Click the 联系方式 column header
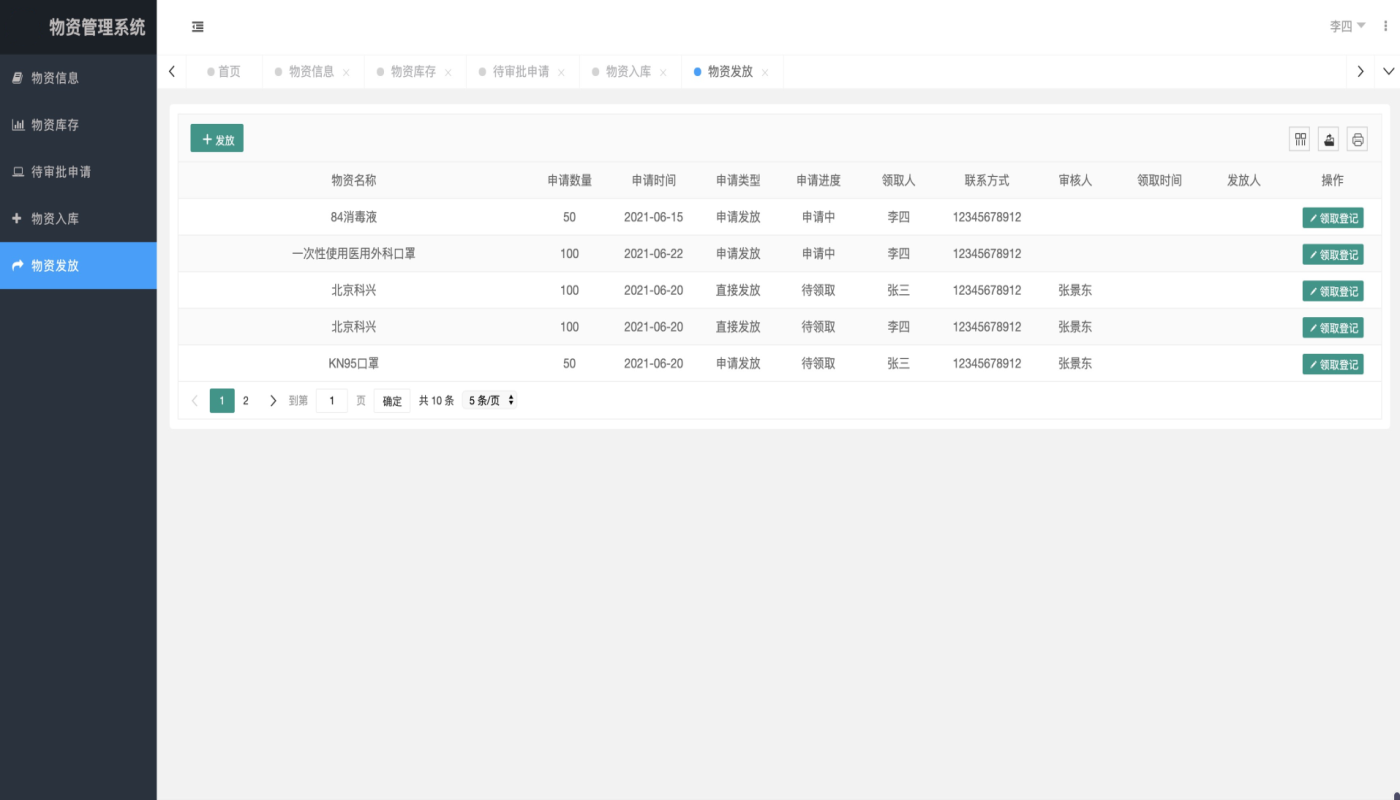 987,181
